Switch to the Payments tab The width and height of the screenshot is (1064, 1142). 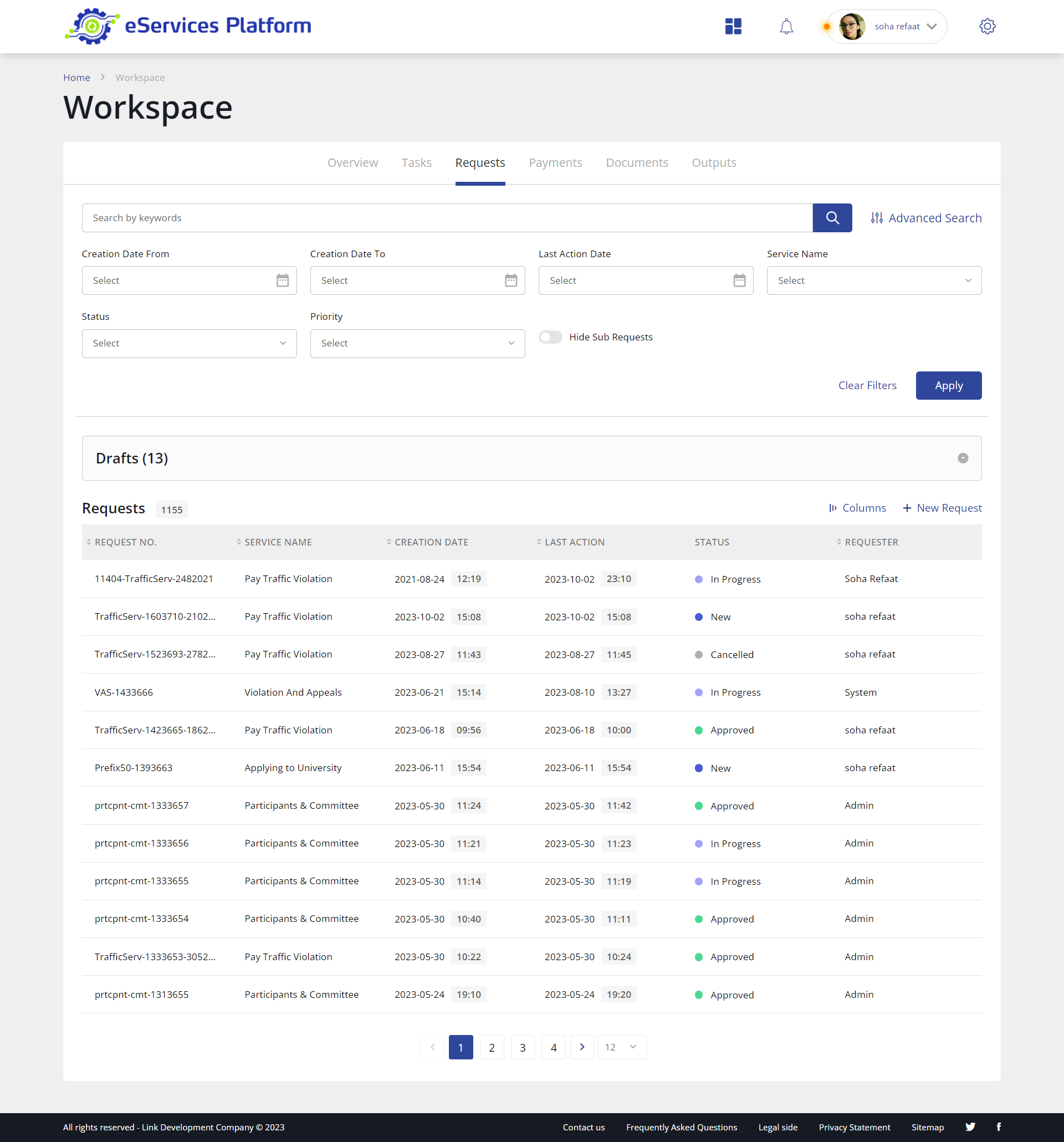pos(555,163)
